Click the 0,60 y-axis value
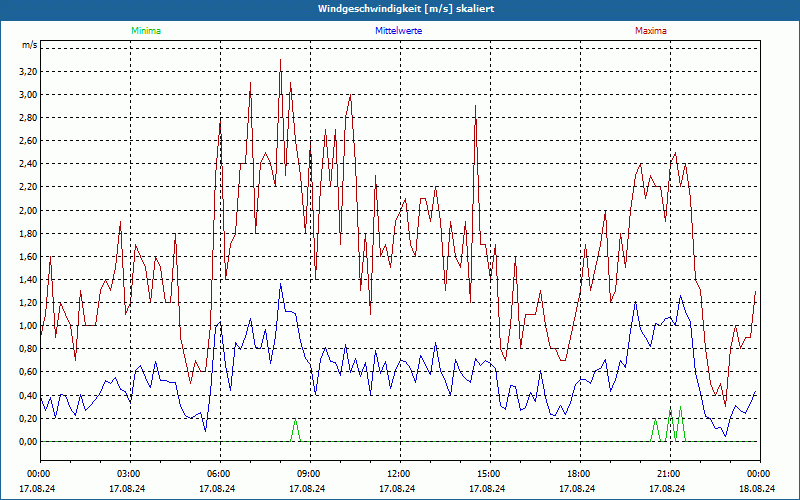This screenshot has height=500, width=800. (28, 372)
